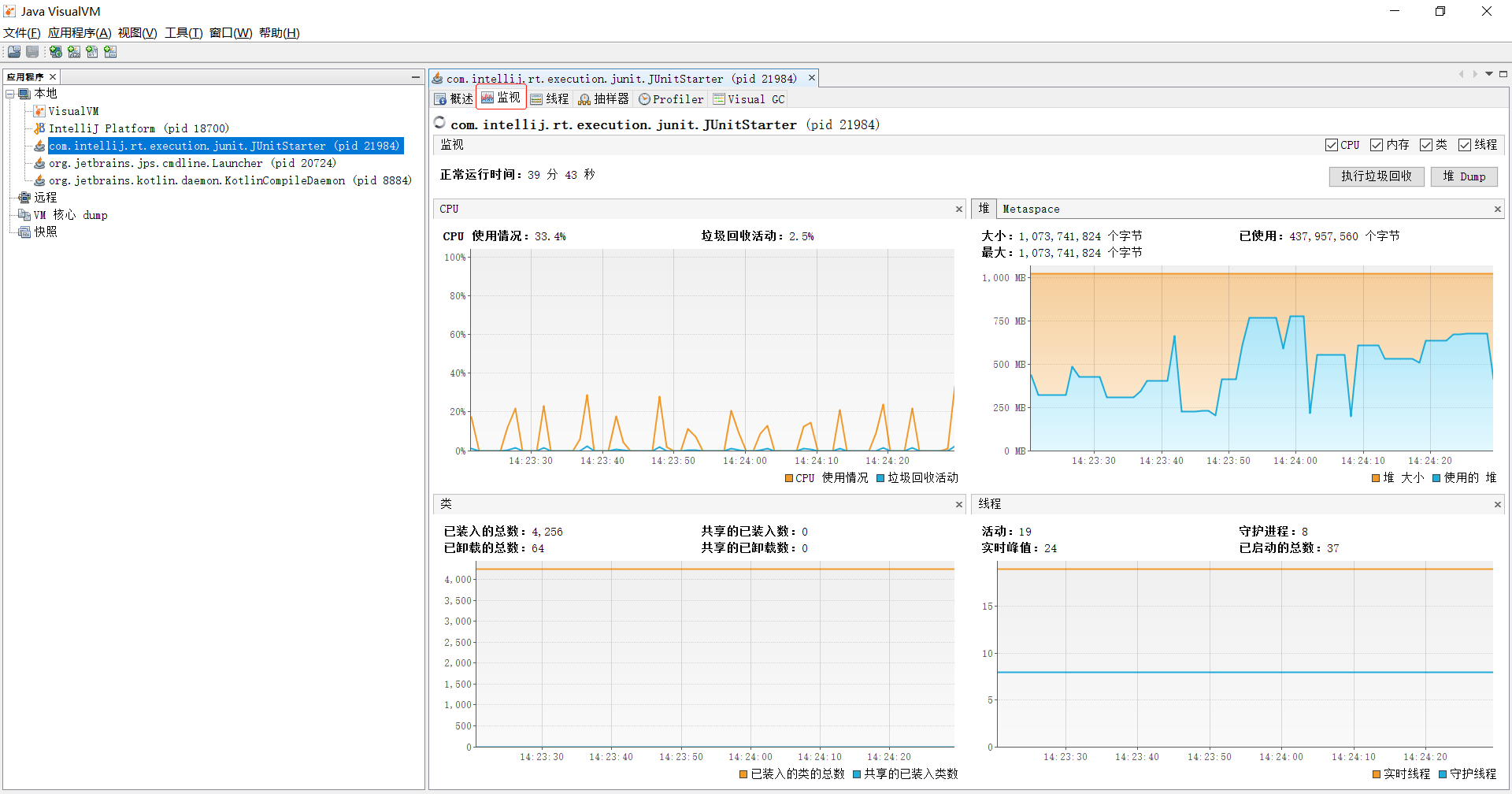Click the VisualVM app icon in the tree
This screenshot has width=1512, height=794.
[x=39, y=111]
